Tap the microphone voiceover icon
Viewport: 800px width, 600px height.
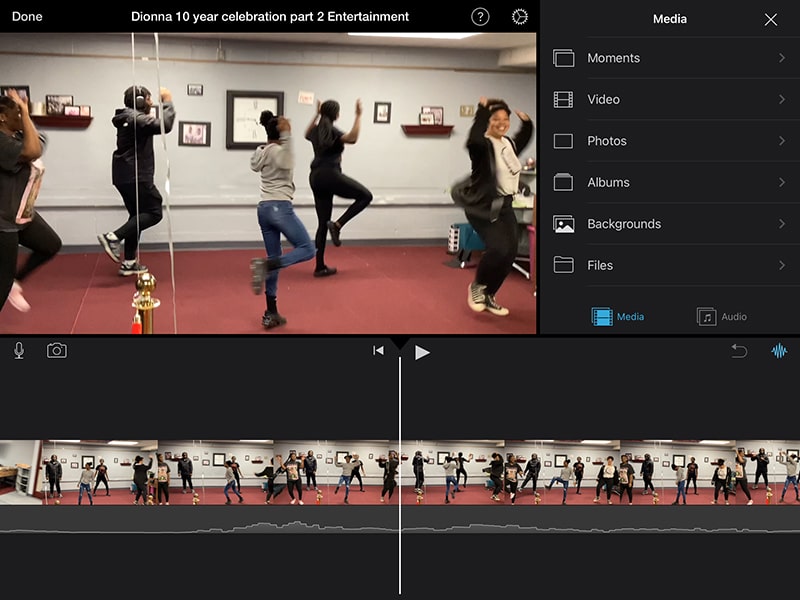point(19,351)
